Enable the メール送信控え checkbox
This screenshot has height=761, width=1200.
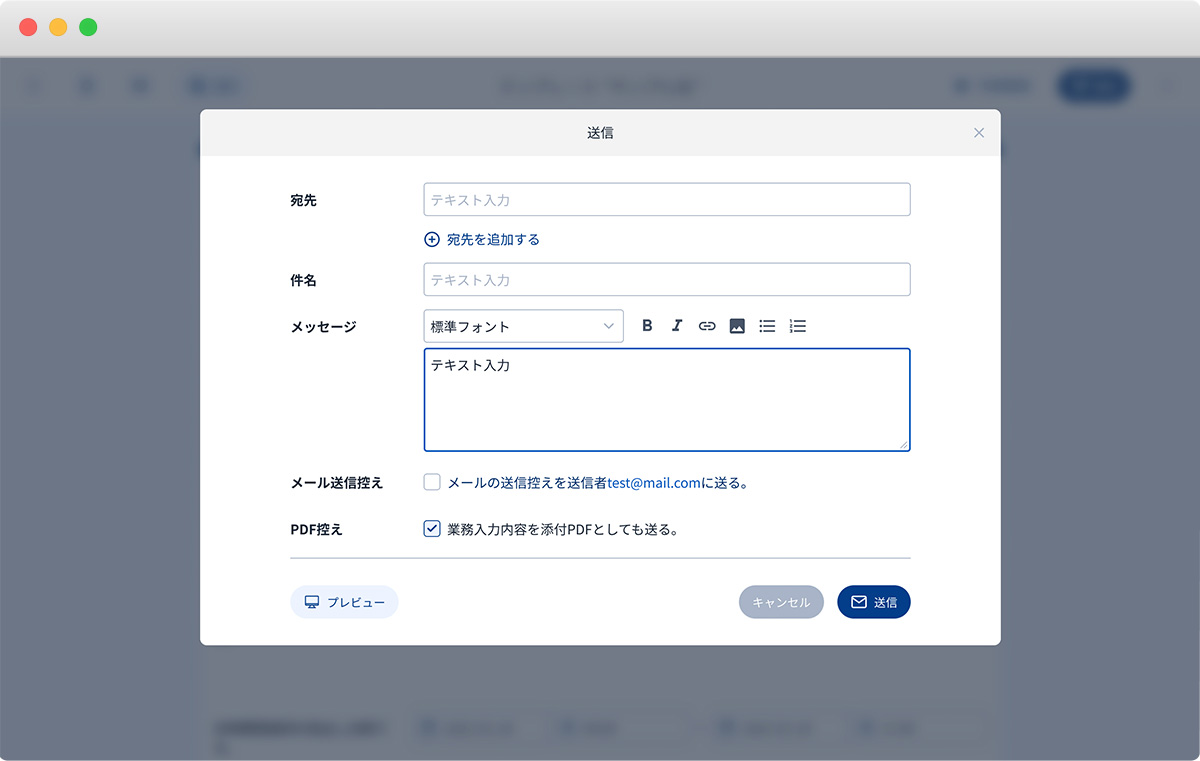tap(432, 483)
